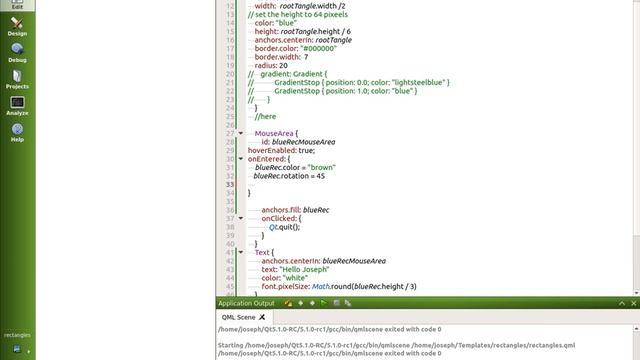Image resolution: width=640 pixels, height=360 pixels.
Task: Close the Application Output pane
Action: 633,303
